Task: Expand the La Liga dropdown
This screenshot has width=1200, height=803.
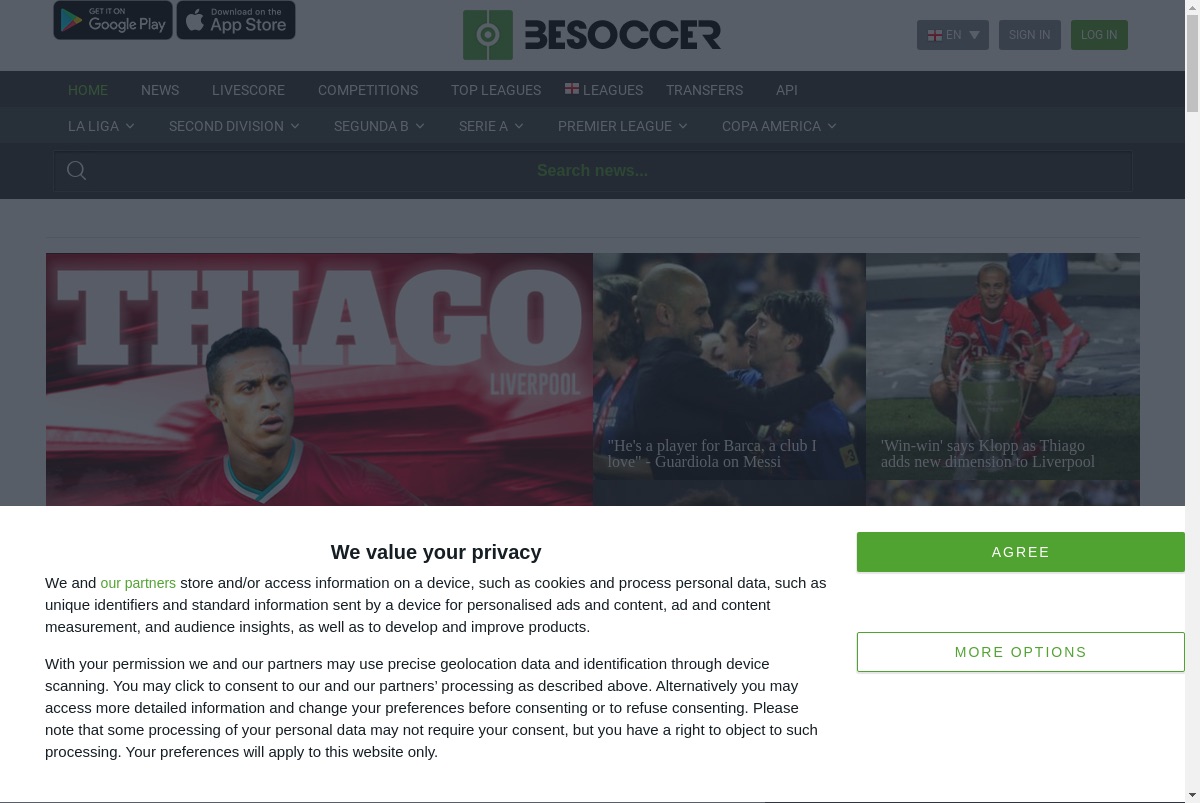Action: coord(101,126)
